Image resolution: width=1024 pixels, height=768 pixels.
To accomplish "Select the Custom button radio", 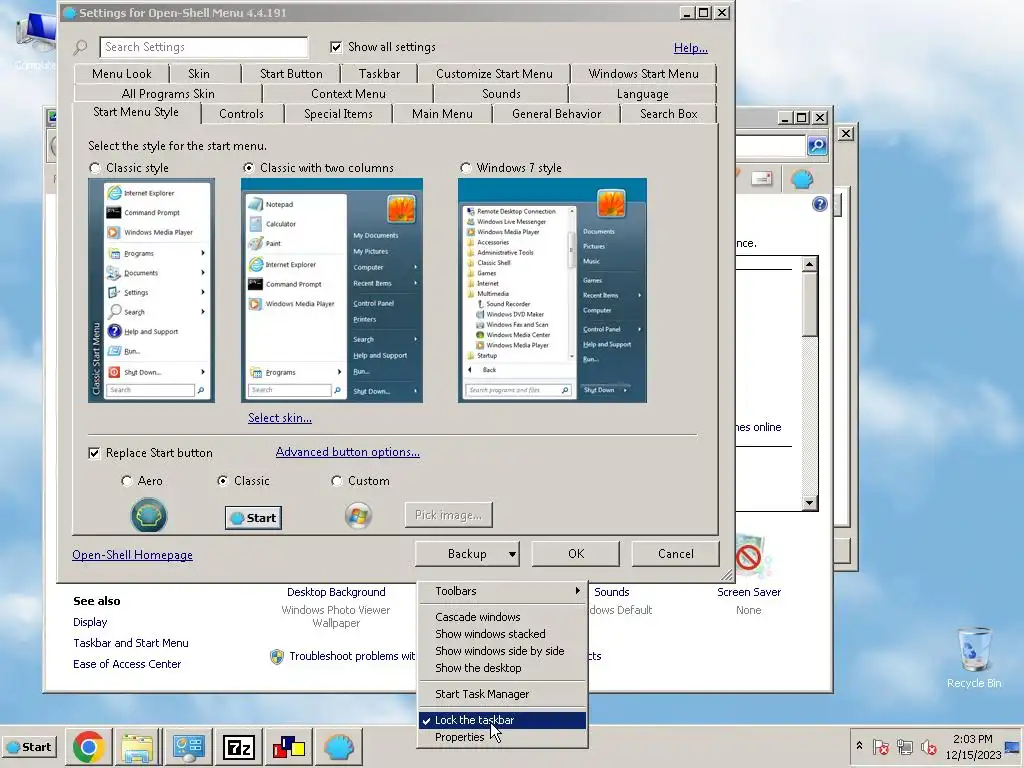I will tap(336, 481).
